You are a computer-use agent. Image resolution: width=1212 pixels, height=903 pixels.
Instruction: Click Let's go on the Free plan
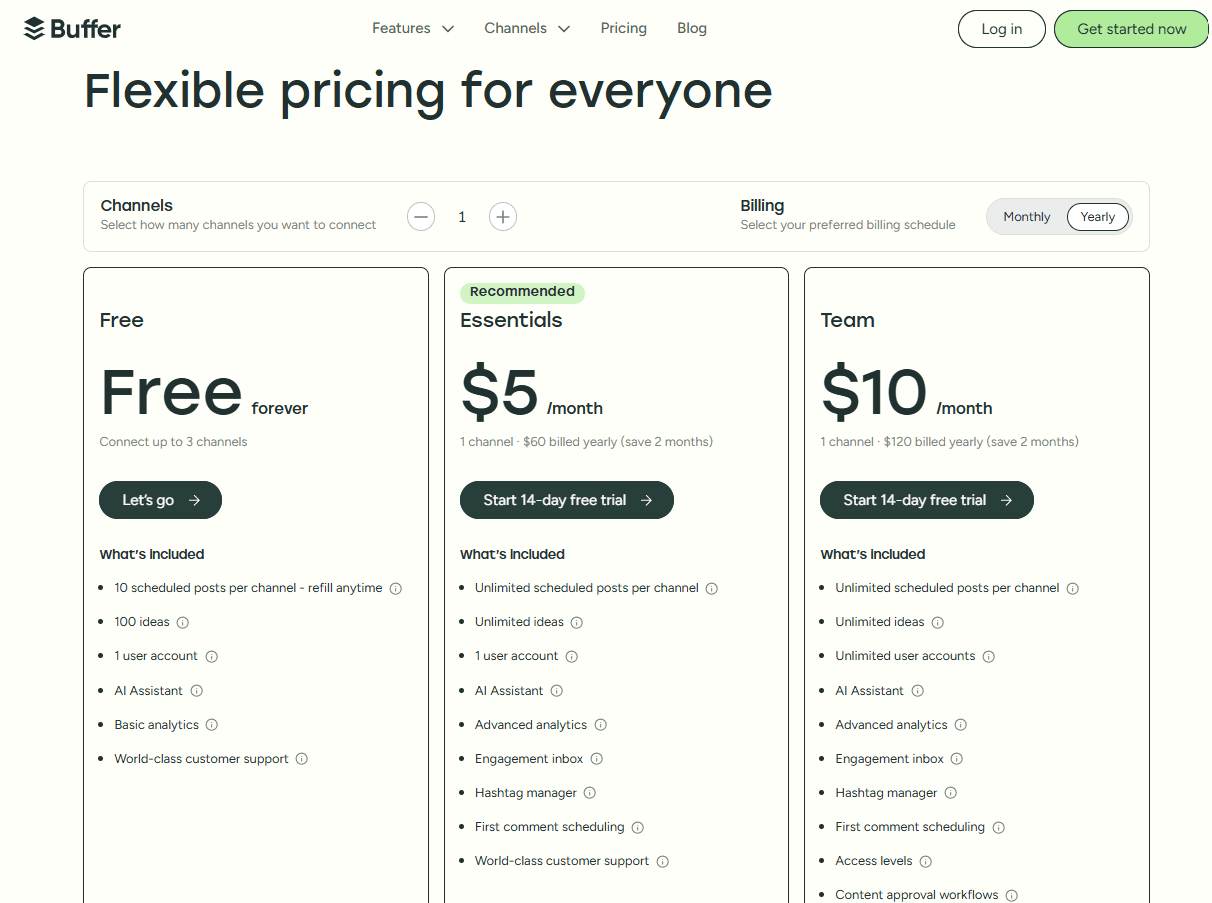tap(160, 500)
